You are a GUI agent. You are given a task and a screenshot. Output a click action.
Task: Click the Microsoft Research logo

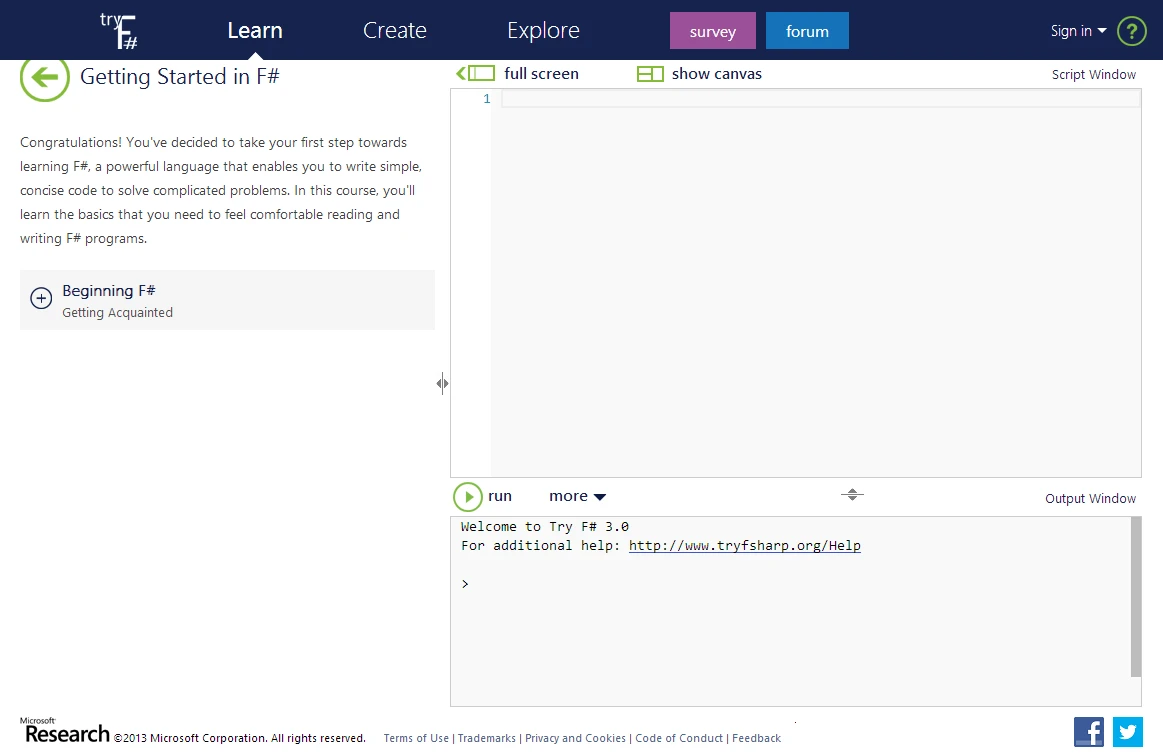tap(64, 732)
